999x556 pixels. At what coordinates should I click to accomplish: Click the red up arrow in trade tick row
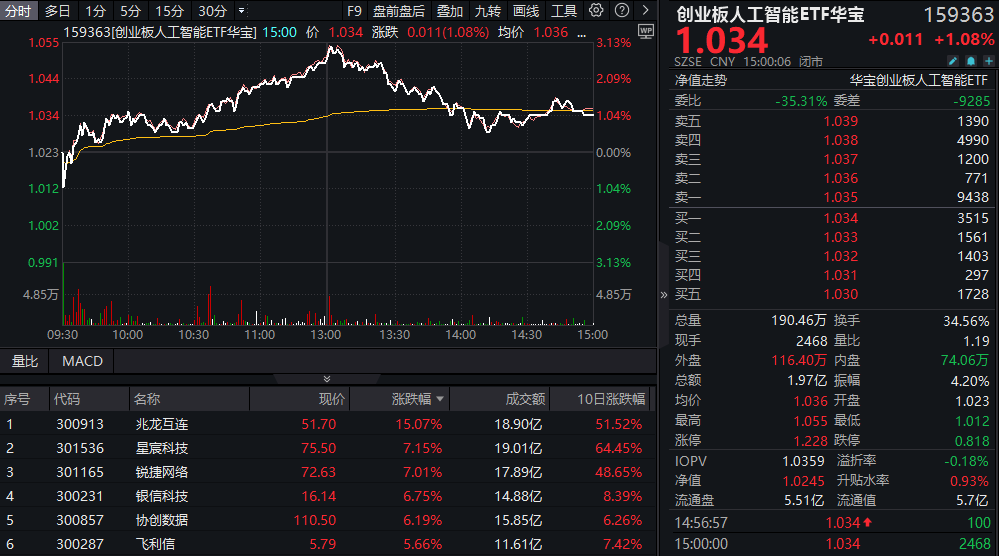866,522
